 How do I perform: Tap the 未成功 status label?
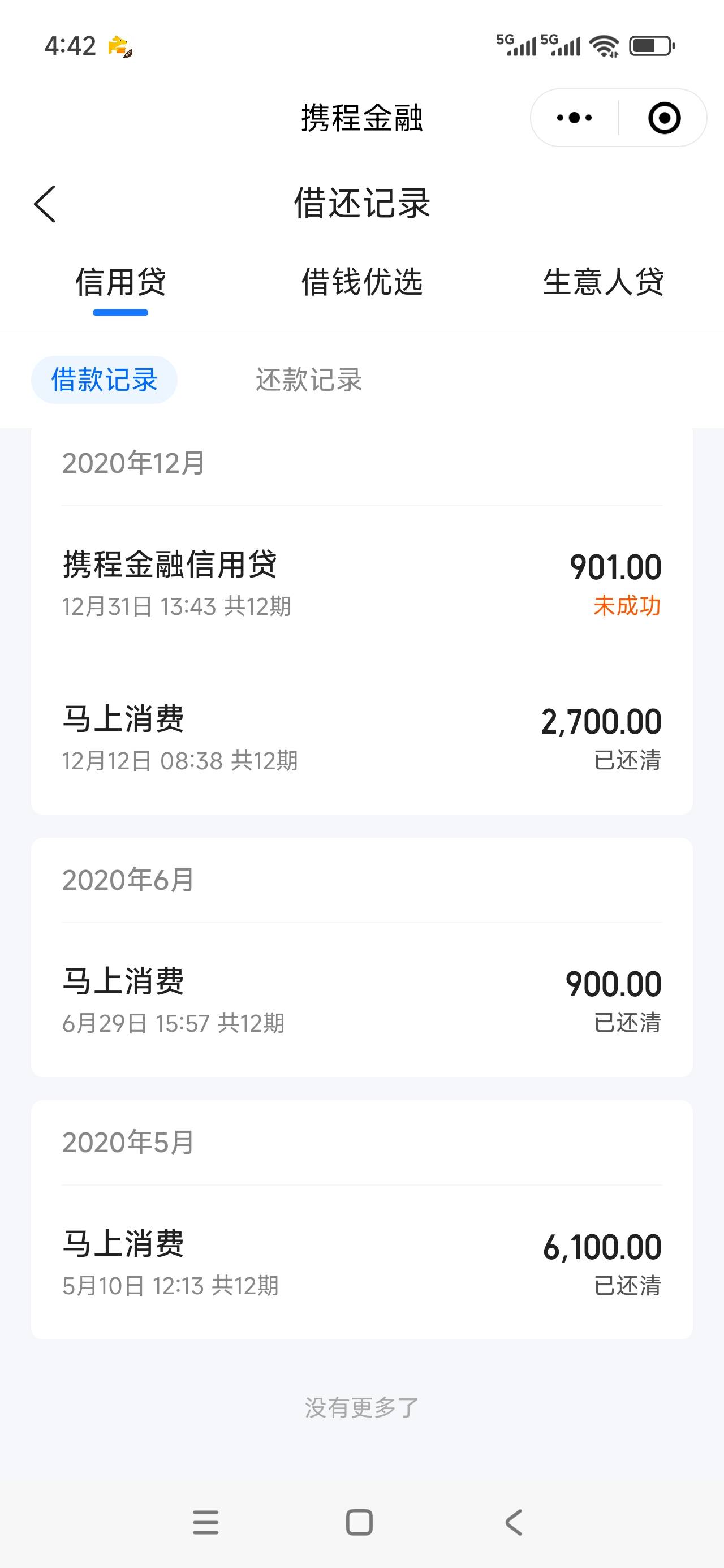pos(627,606)
